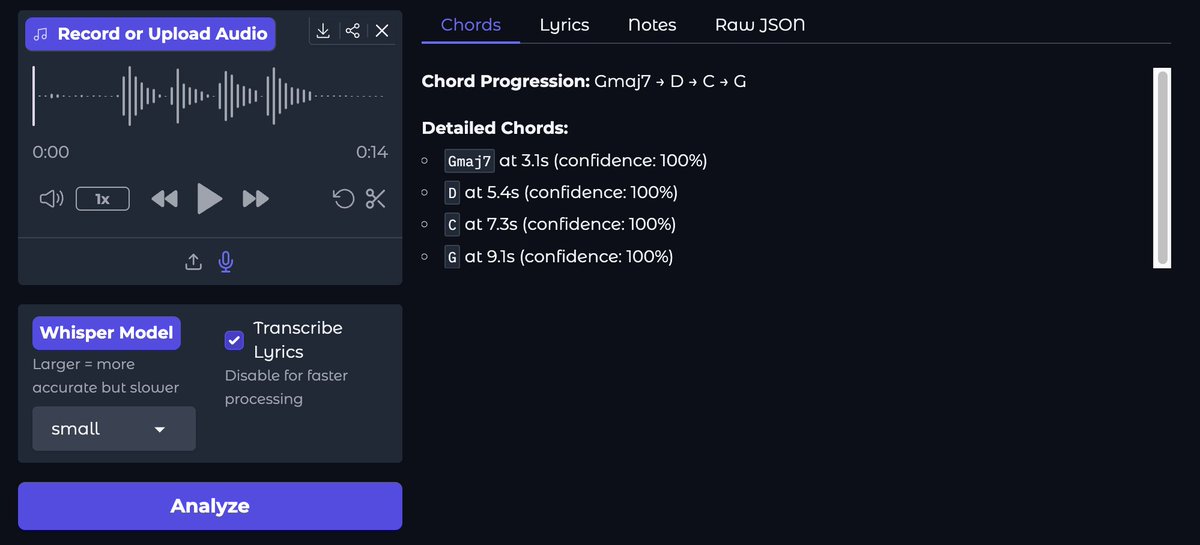Click the Record or Upload Audio label
This screenshot has height=545, width=1200.
[x=151, y=34]
